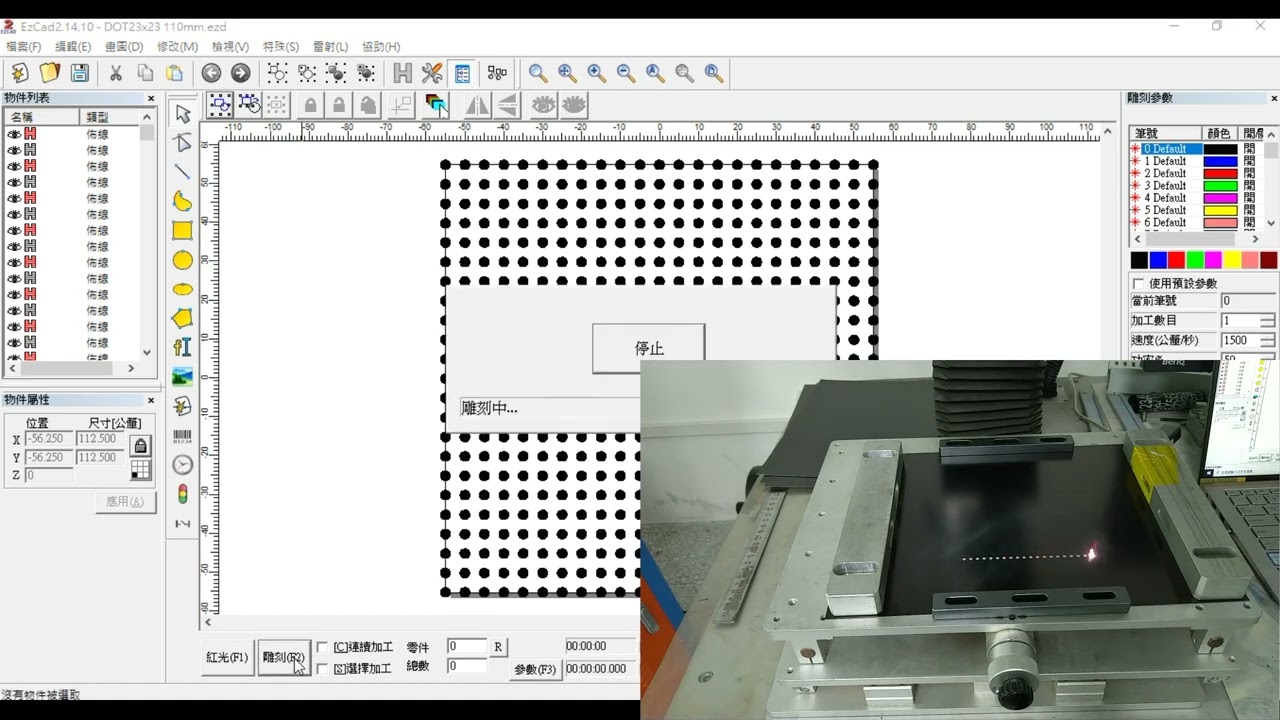
Task: Open the wrench and screwdriver settings icon
Action: tap(432, 73)
